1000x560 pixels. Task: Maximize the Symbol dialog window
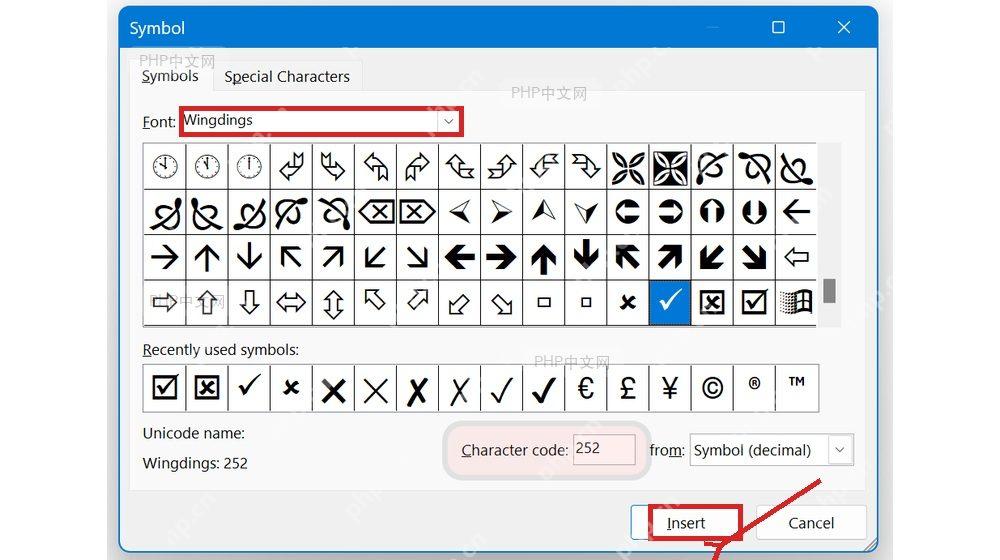point(778,27)
